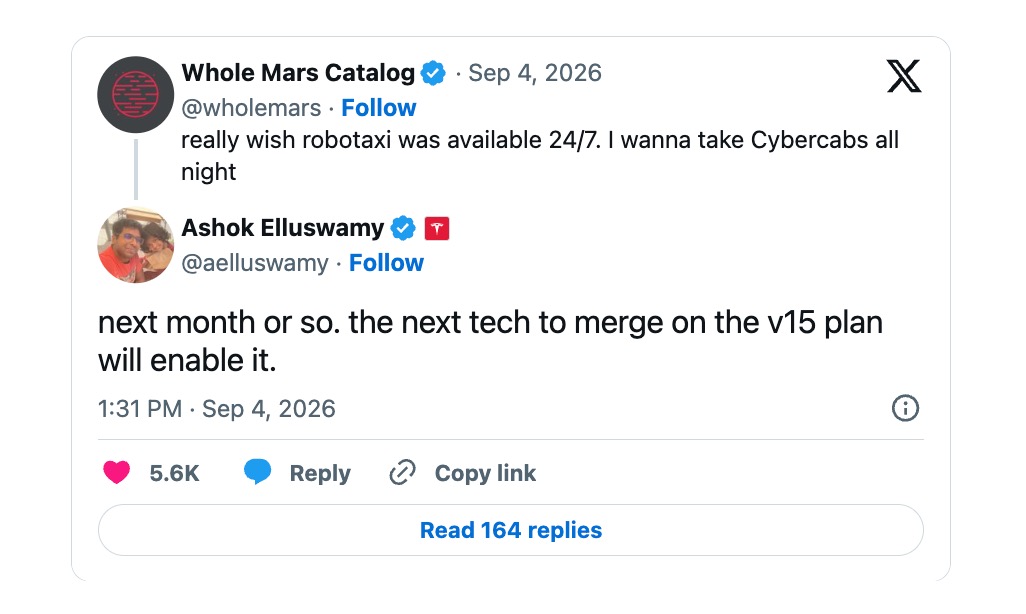The image size is (1026, 614).
Task: Open the @aelluswamy handle
Action: (255, 262)
